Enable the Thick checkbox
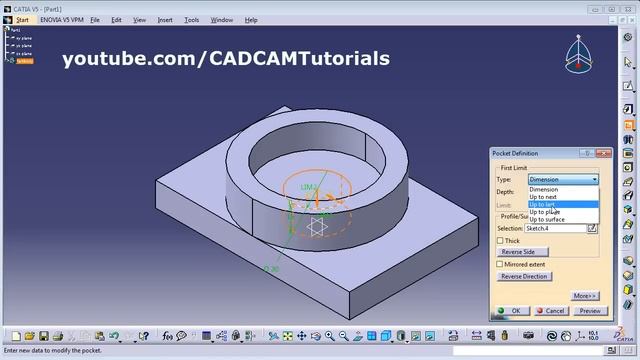 pyautogui.click(x=500, y=240)
